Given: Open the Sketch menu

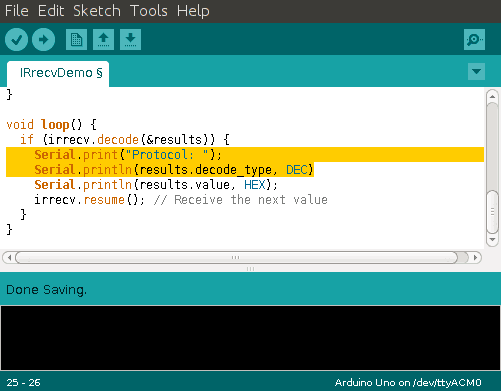Looking at the screenshot, I should click(x=97, y=11).
